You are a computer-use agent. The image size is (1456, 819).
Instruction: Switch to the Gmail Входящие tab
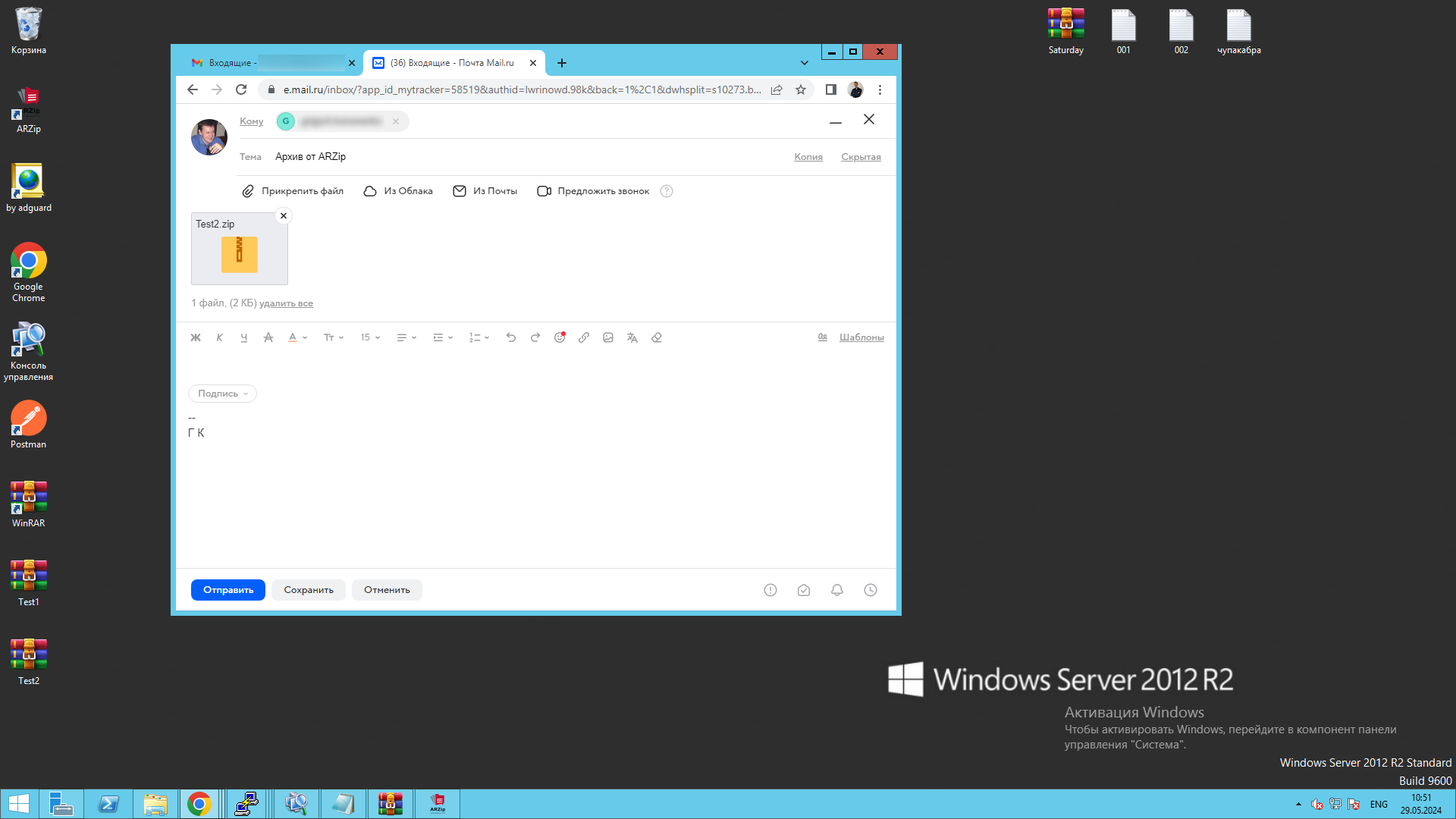(265, 63)
